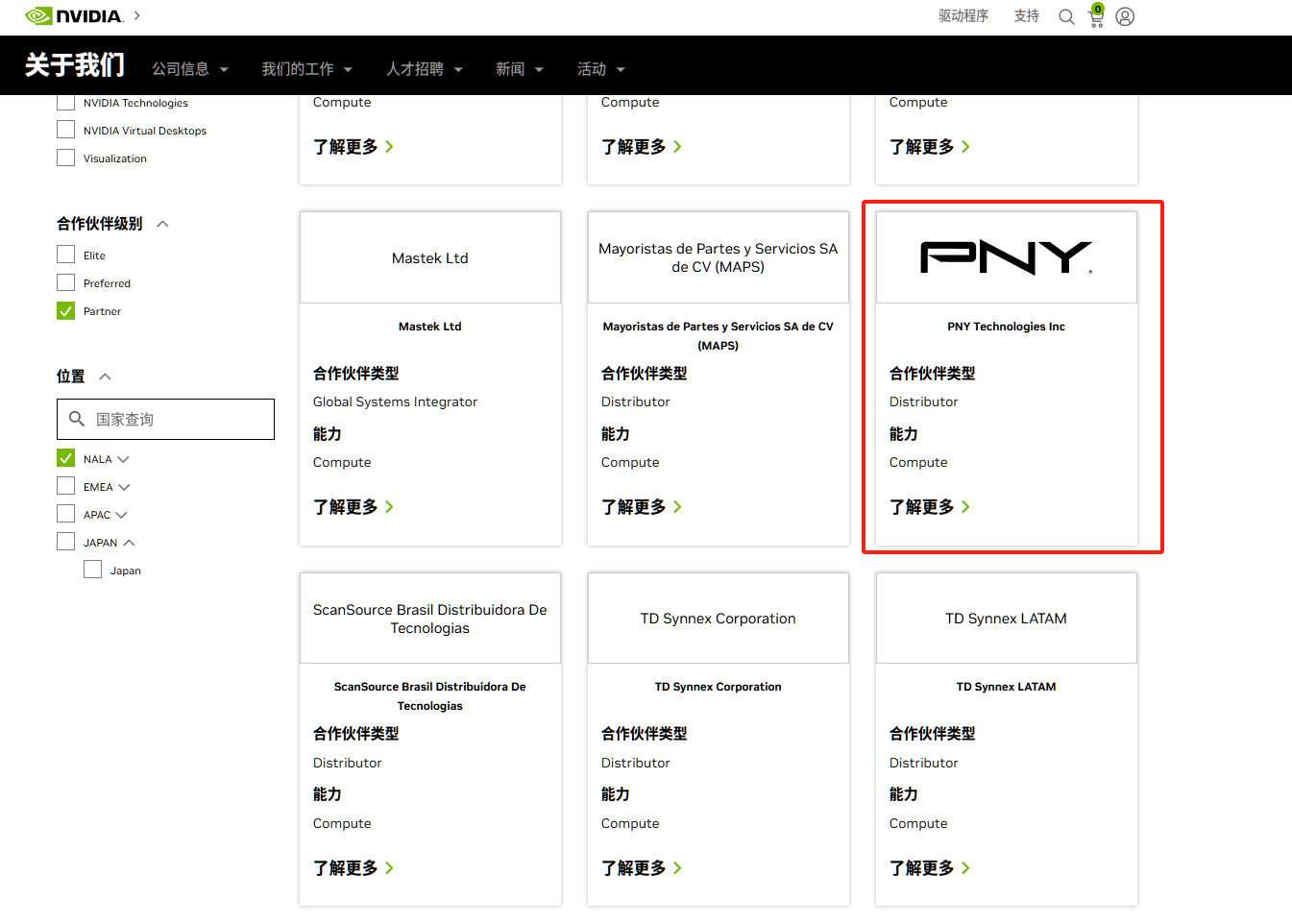Open the 新闻 dropdown menu
This screenshot has height=924, width=1292.
(520, 69)
